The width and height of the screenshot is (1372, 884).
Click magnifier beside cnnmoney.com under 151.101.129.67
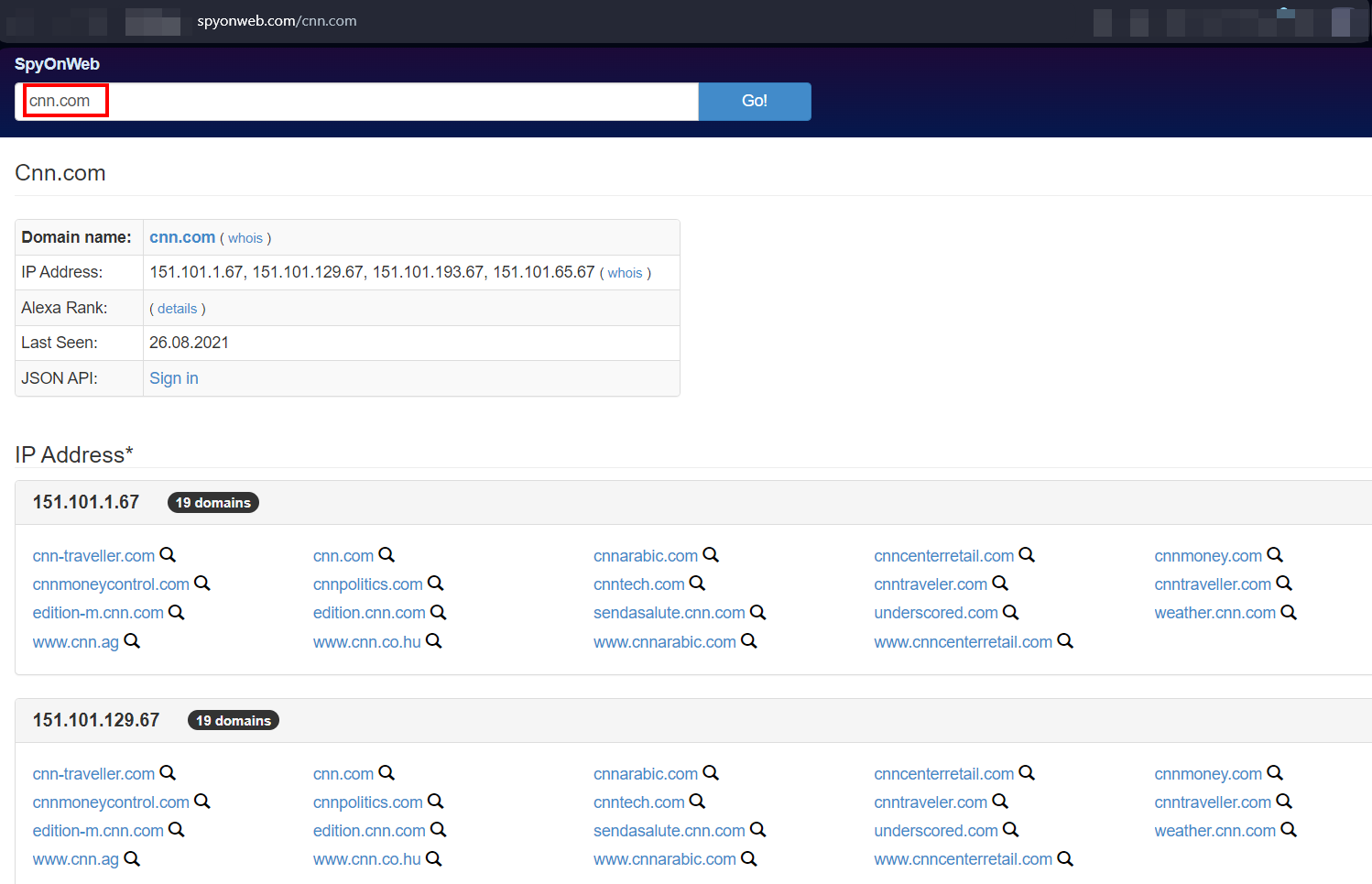tap(1275, 773)
